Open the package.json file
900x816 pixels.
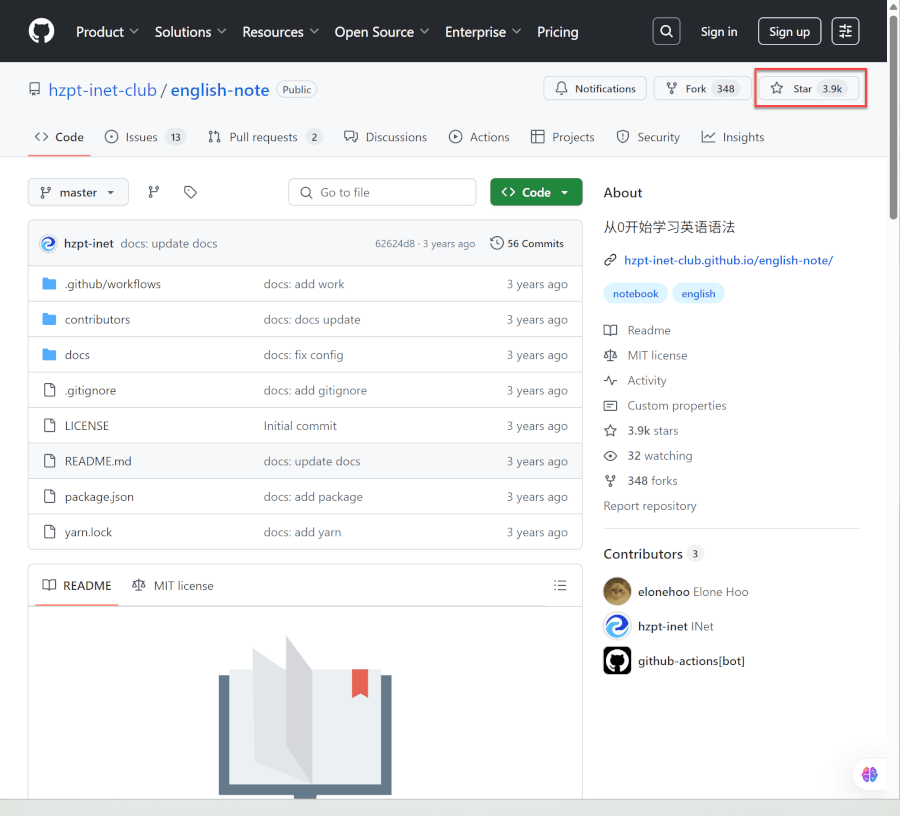[x=99, y=497]
